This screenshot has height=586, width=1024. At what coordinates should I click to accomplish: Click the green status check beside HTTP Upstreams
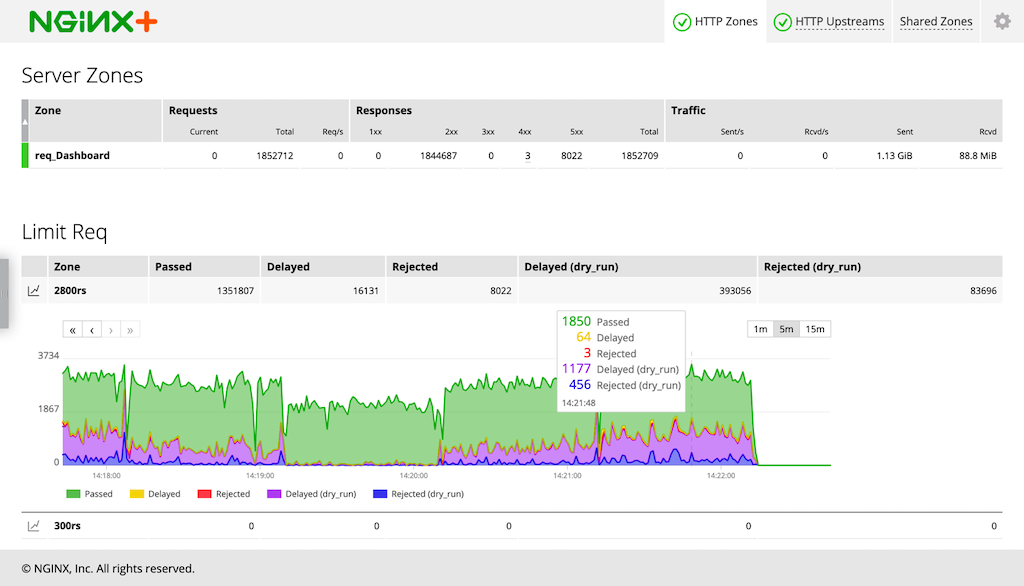pos(782,22)
